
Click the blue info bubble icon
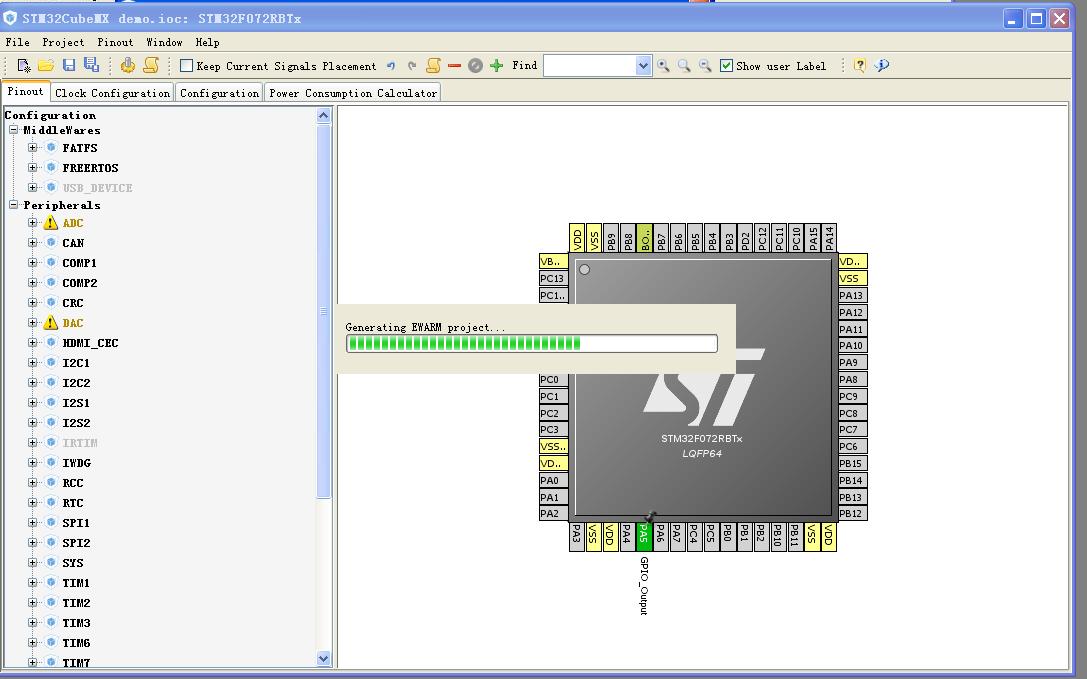pyautogui.click(x=882, y=65)
